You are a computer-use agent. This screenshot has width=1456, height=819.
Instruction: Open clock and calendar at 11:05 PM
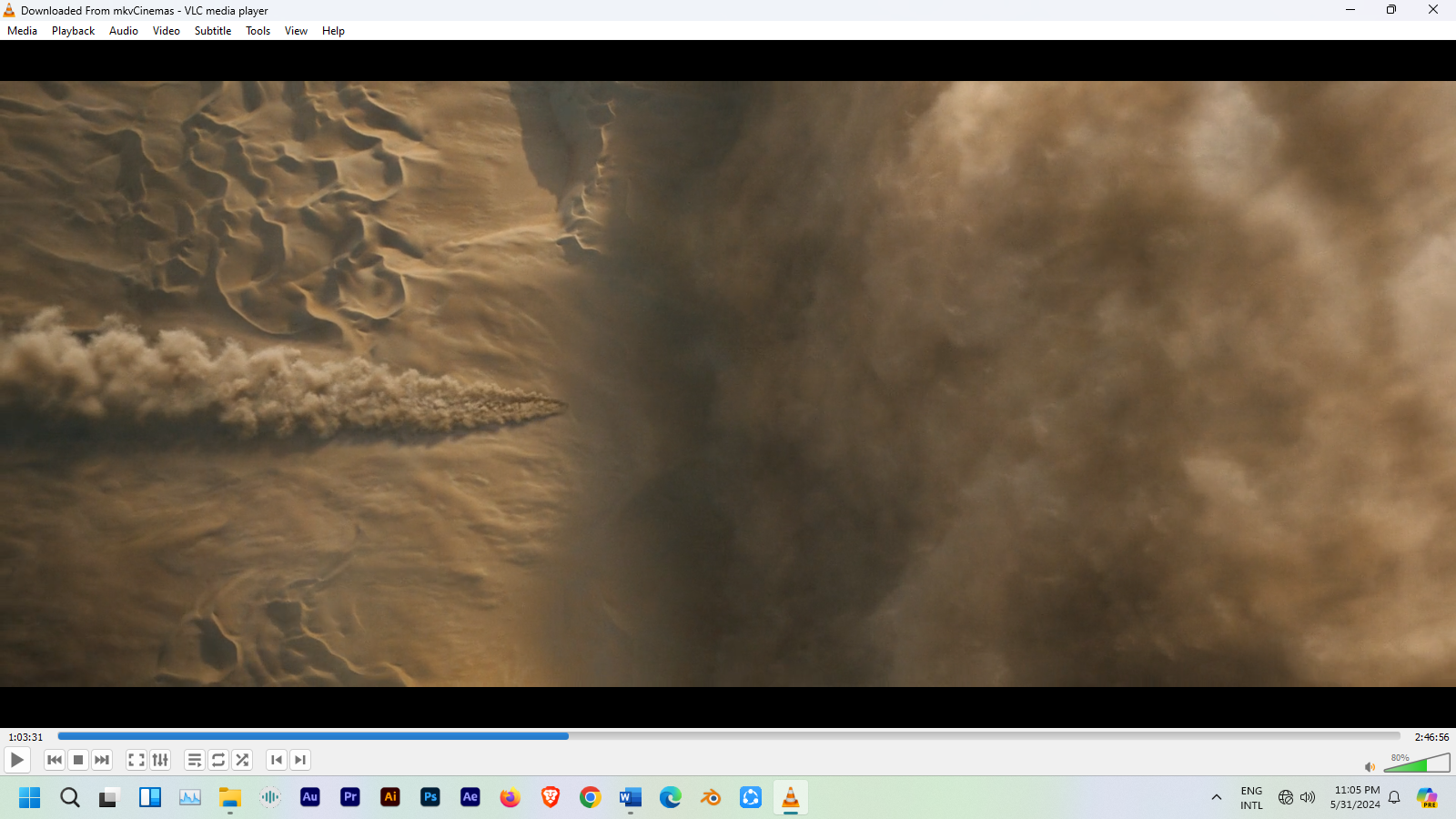1355,797
